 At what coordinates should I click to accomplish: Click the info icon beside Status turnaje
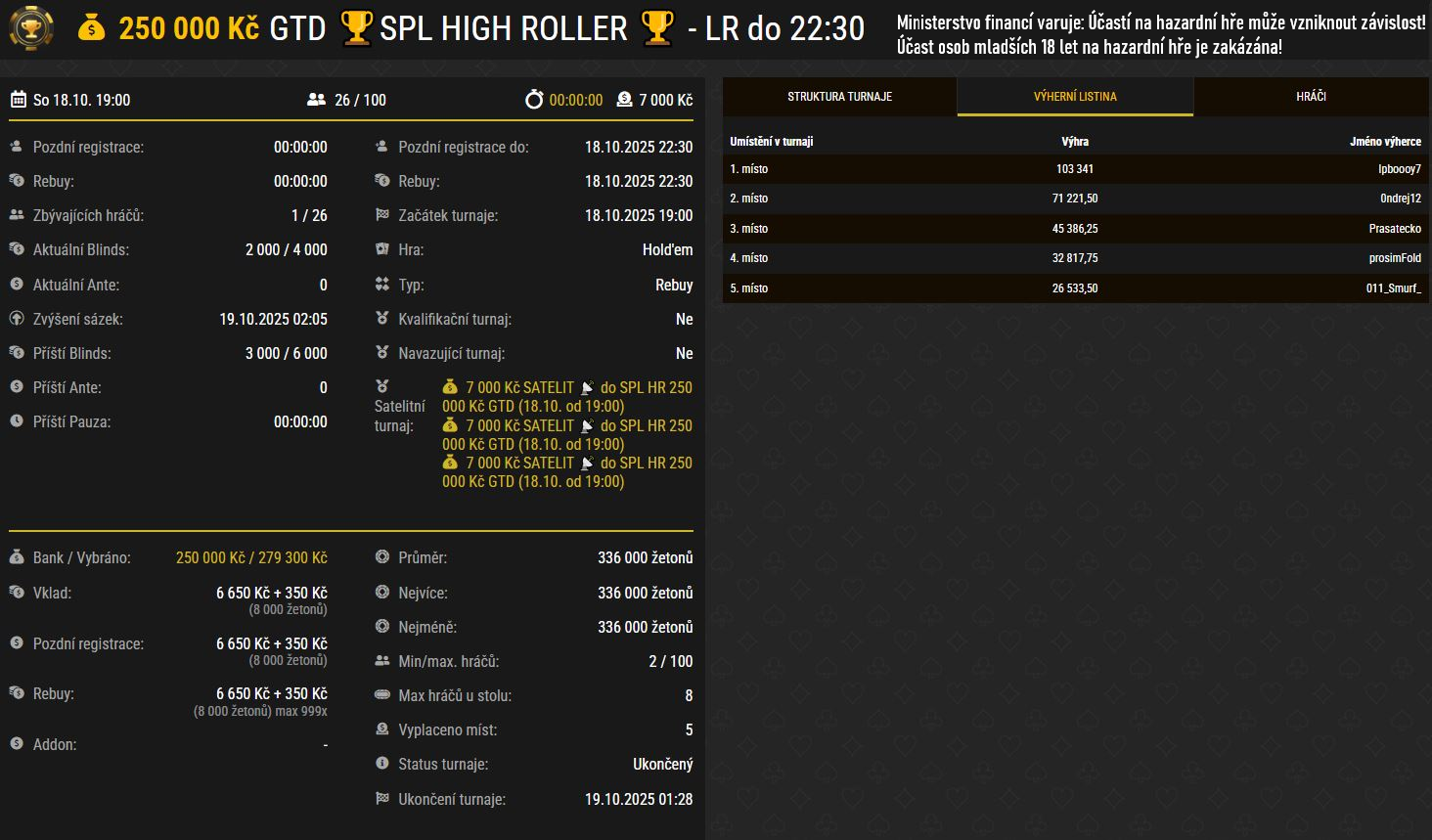pyautogui.click(x=382, y=764)
